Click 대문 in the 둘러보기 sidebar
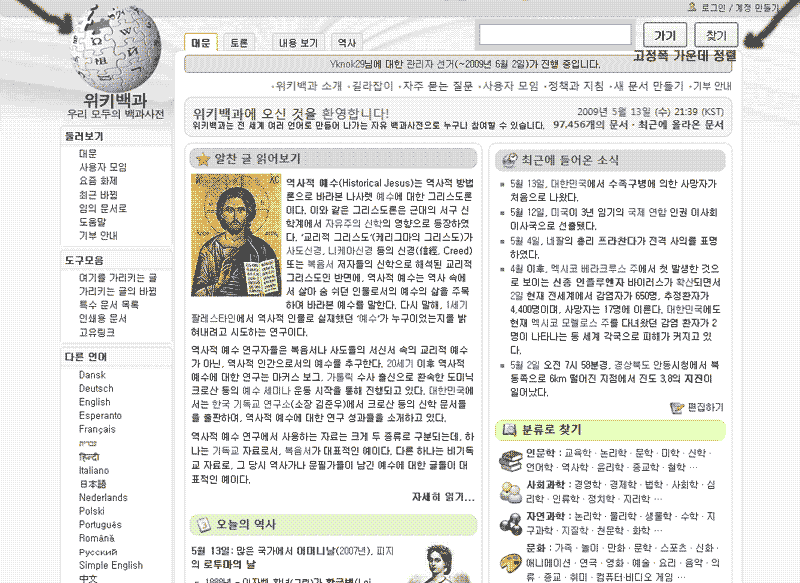 (88, 154)
